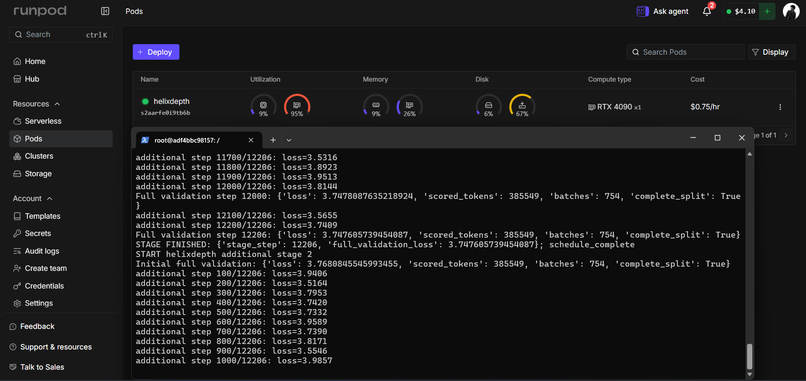Add credits with the green plus button
Screen dimensions: 806x381
[x=767, y=11]
